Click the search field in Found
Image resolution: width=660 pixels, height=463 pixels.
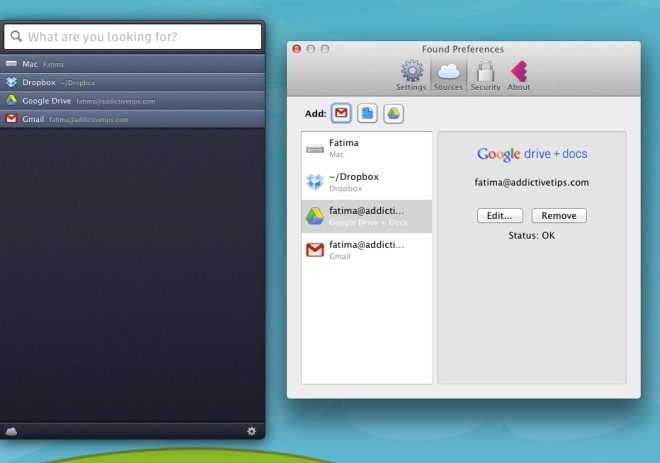(x=133, y=37)
